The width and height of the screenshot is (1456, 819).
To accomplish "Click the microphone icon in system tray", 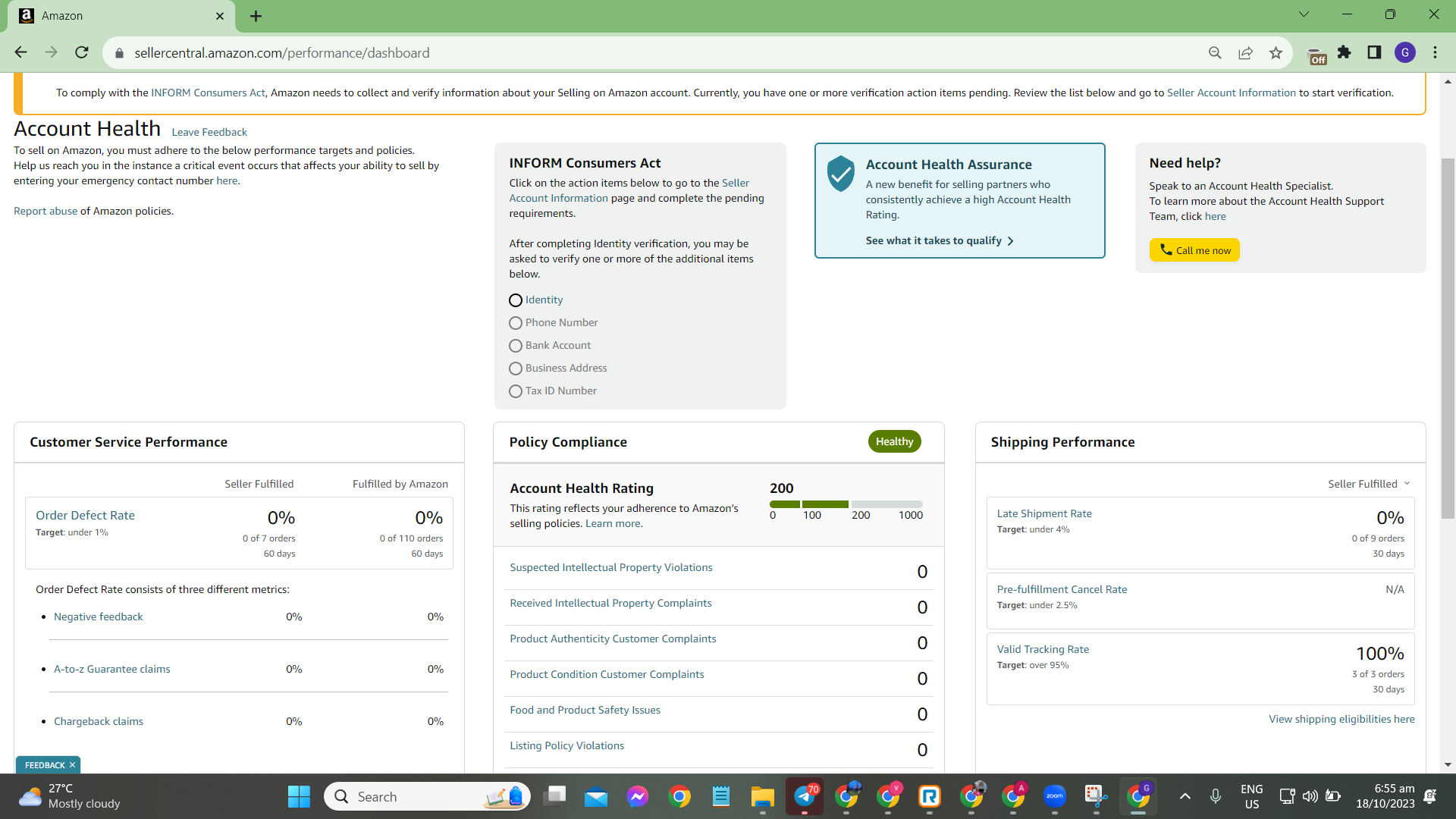I will click(1216, 796).
